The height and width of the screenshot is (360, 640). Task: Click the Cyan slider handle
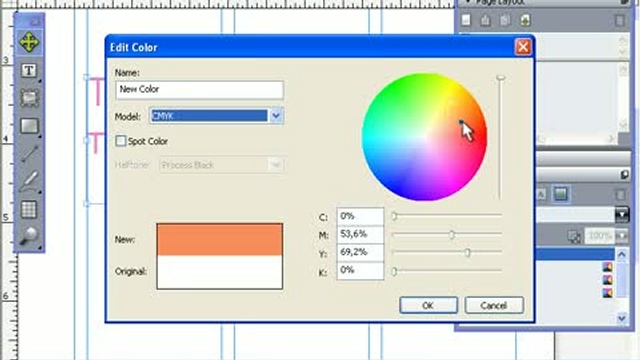tap(394, 216)
